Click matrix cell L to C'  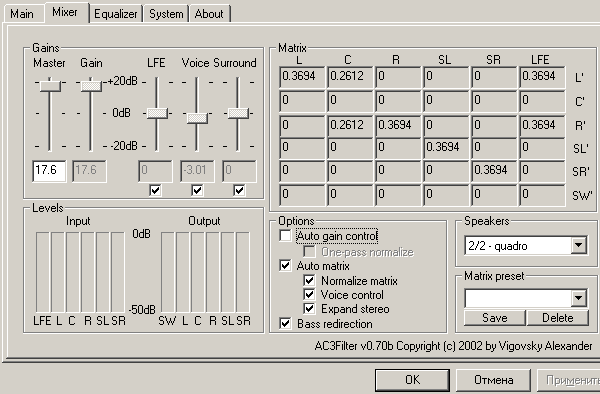point(302,102)
